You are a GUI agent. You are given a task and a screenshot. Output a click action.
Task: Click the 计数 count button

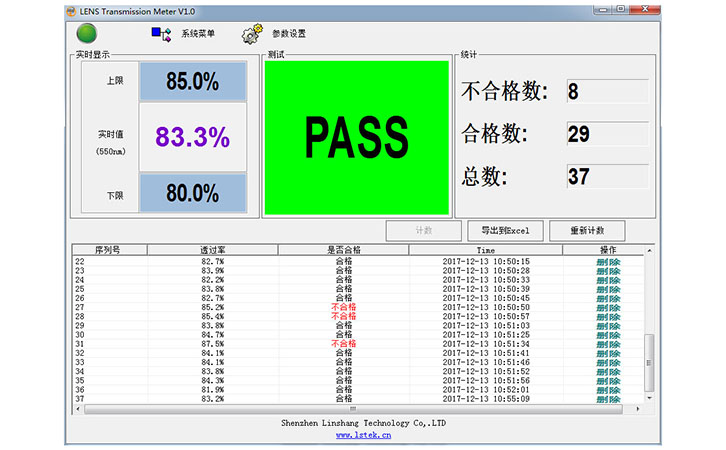point(423,231)
